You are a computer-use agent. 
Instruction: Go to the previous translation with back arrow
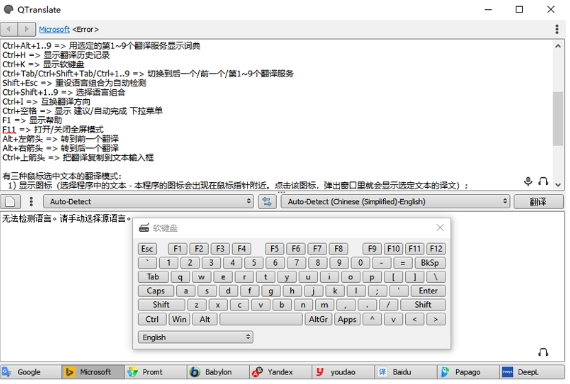(9, 29)
